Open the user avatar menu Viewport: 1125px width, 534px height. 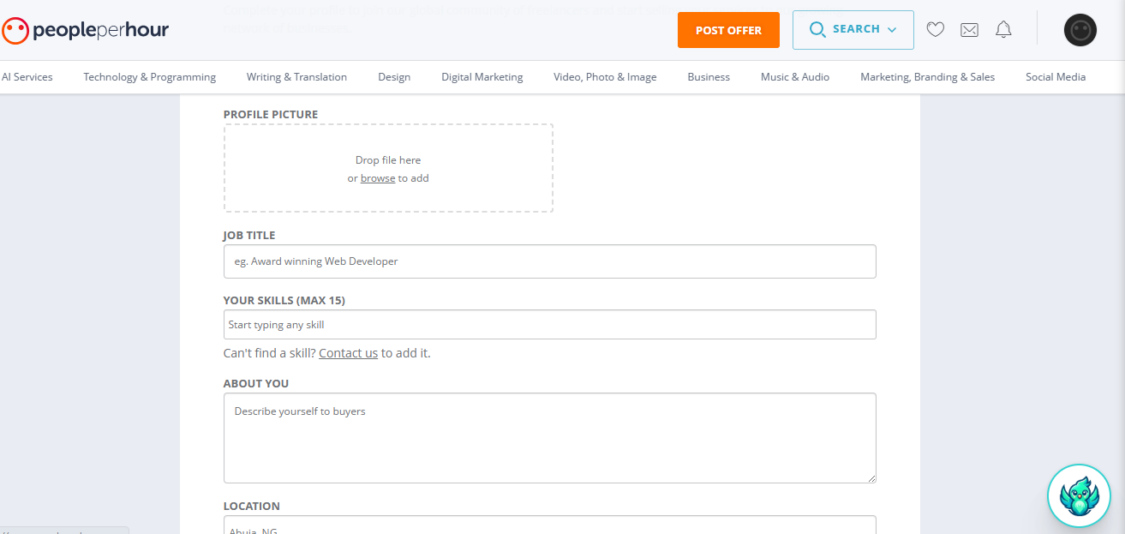click(x=1080, y=30)
